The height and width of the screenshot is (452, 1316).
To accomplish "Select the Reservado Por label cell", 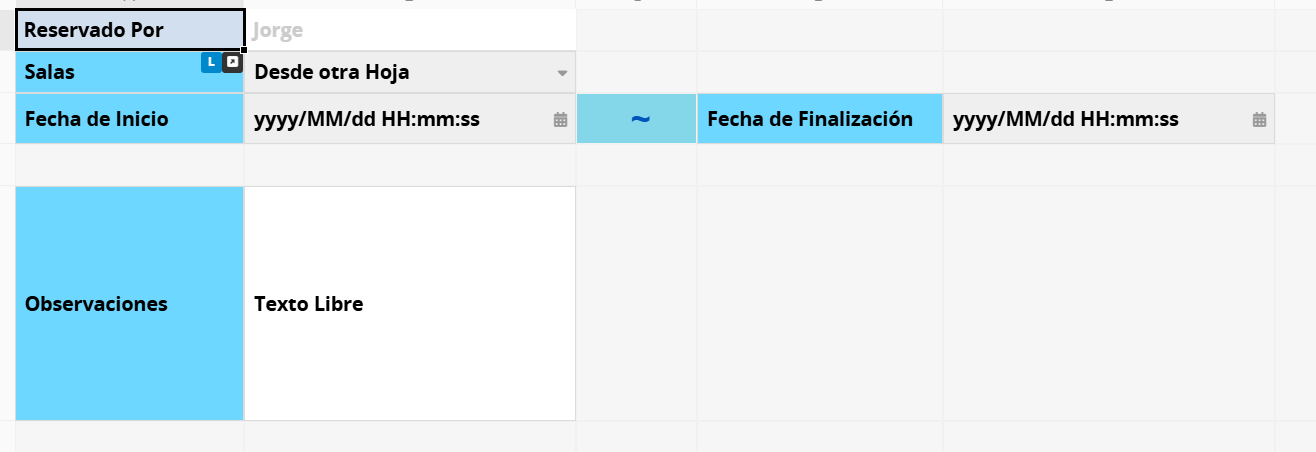I will click(130, 30).
